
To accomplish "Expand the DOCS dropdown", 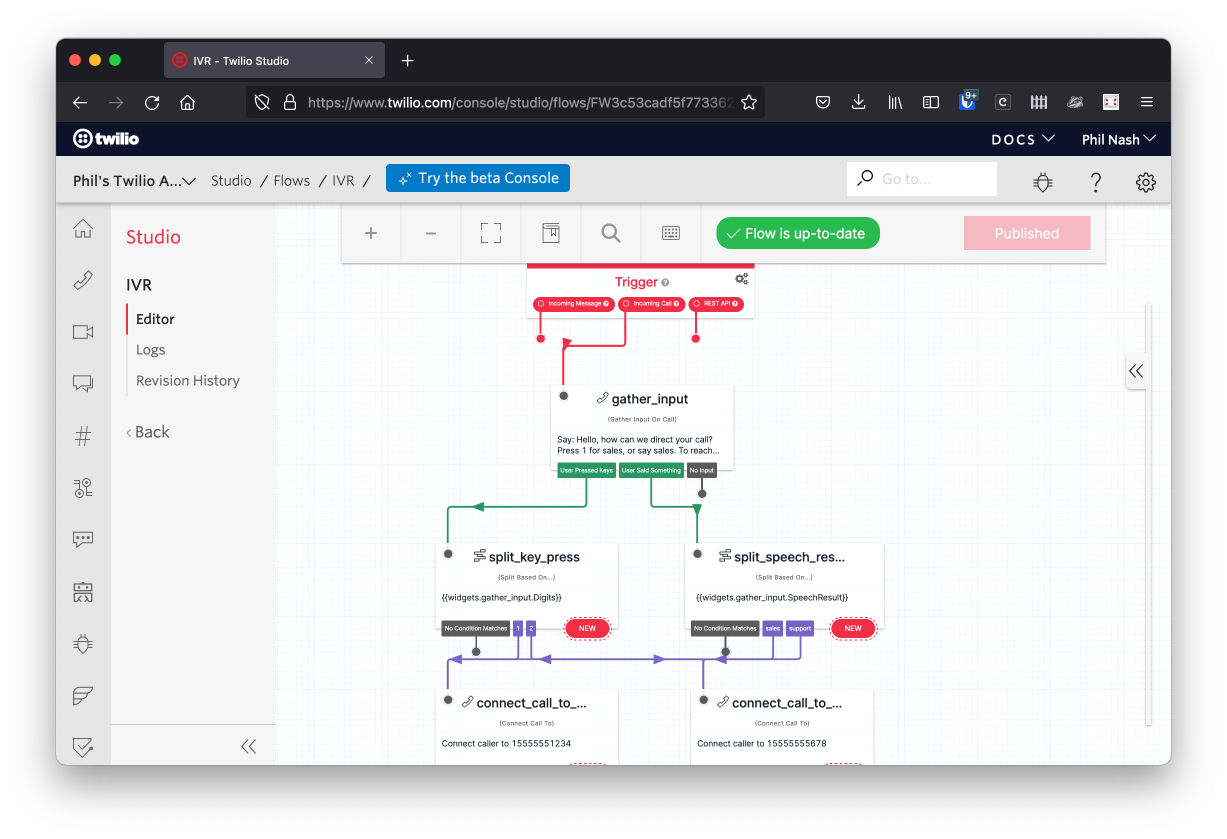I will 1023,139.
